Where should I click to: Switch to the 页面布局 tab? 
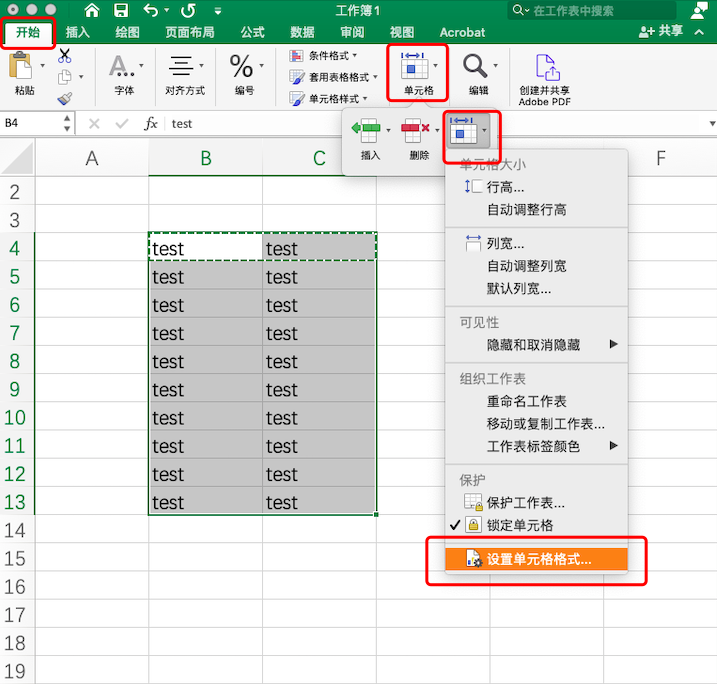[x=190, y=32]
